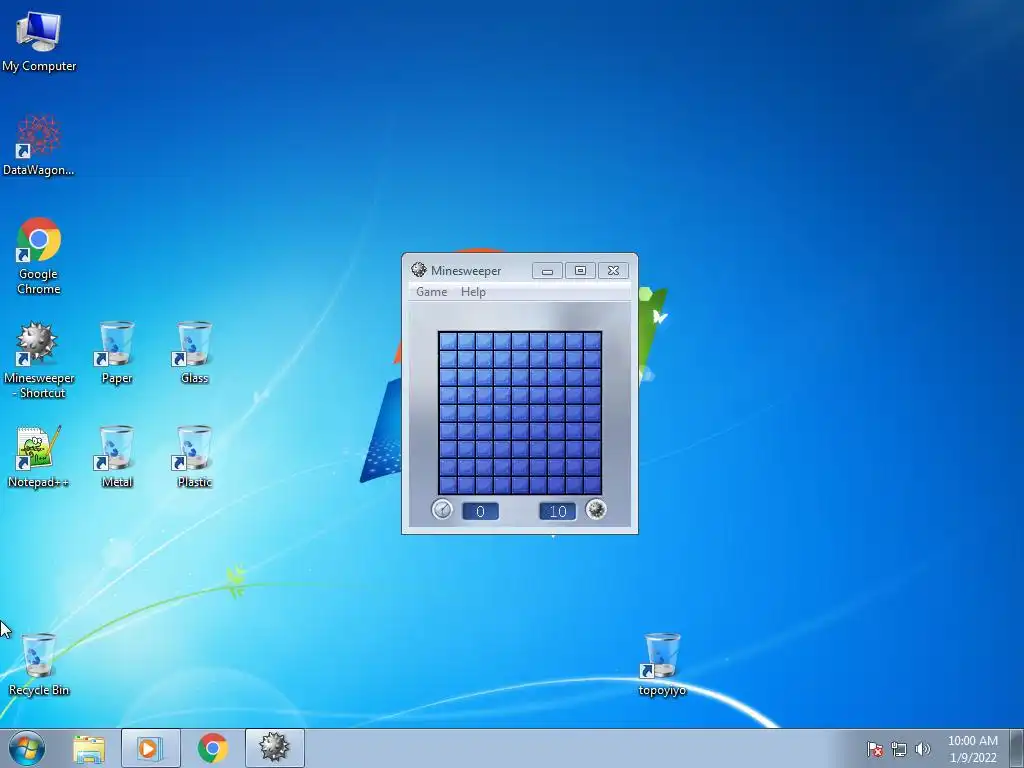The image size is (1024, 768).
Task: Open the Help menu in Minesweeper
Action: (473, 292)
